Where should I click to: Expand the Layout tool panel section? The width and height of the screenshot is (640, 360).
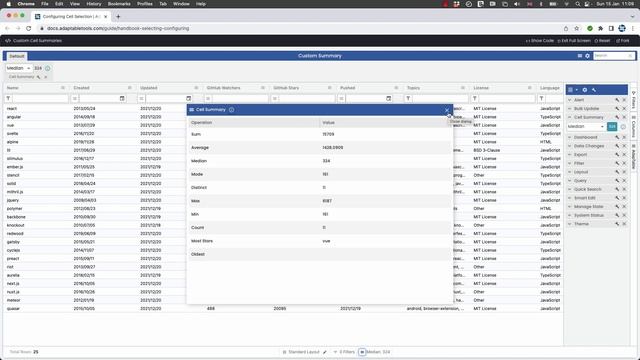570,172
